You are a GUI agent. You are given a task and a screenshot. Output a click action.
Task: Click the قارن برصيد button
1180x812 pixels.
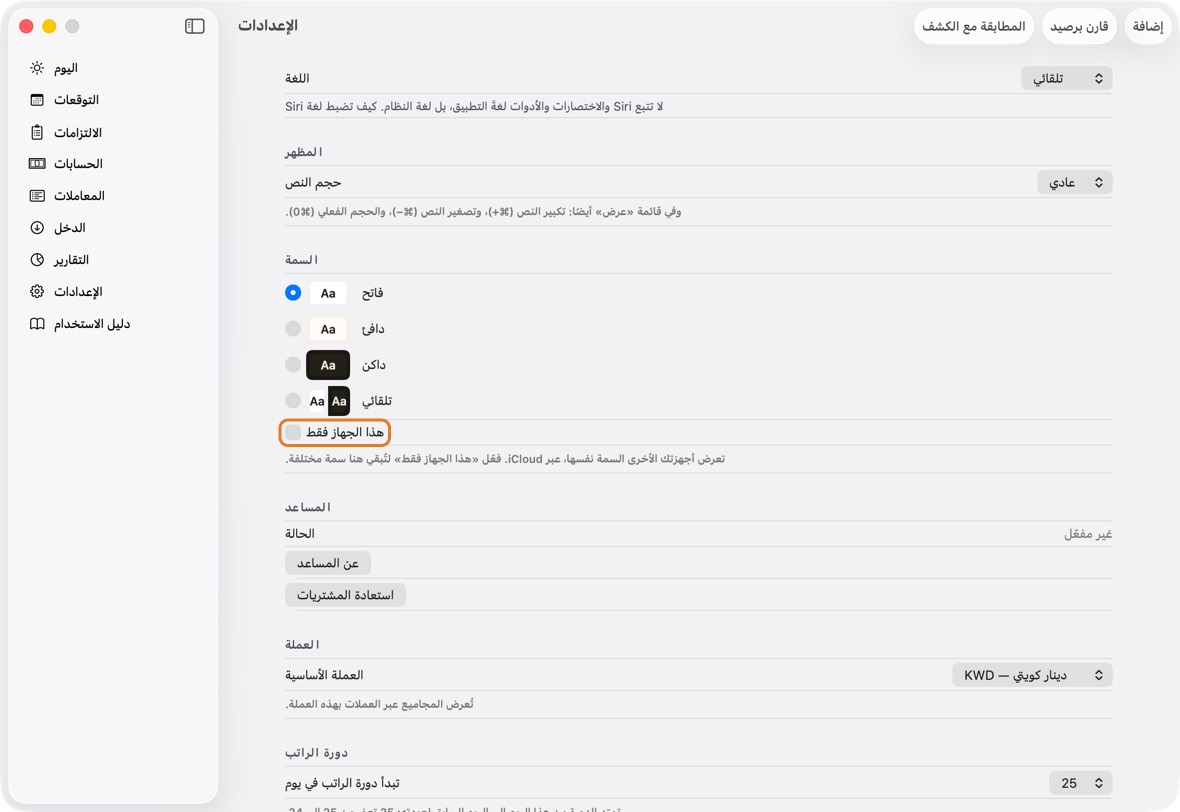pos(1079,26)
